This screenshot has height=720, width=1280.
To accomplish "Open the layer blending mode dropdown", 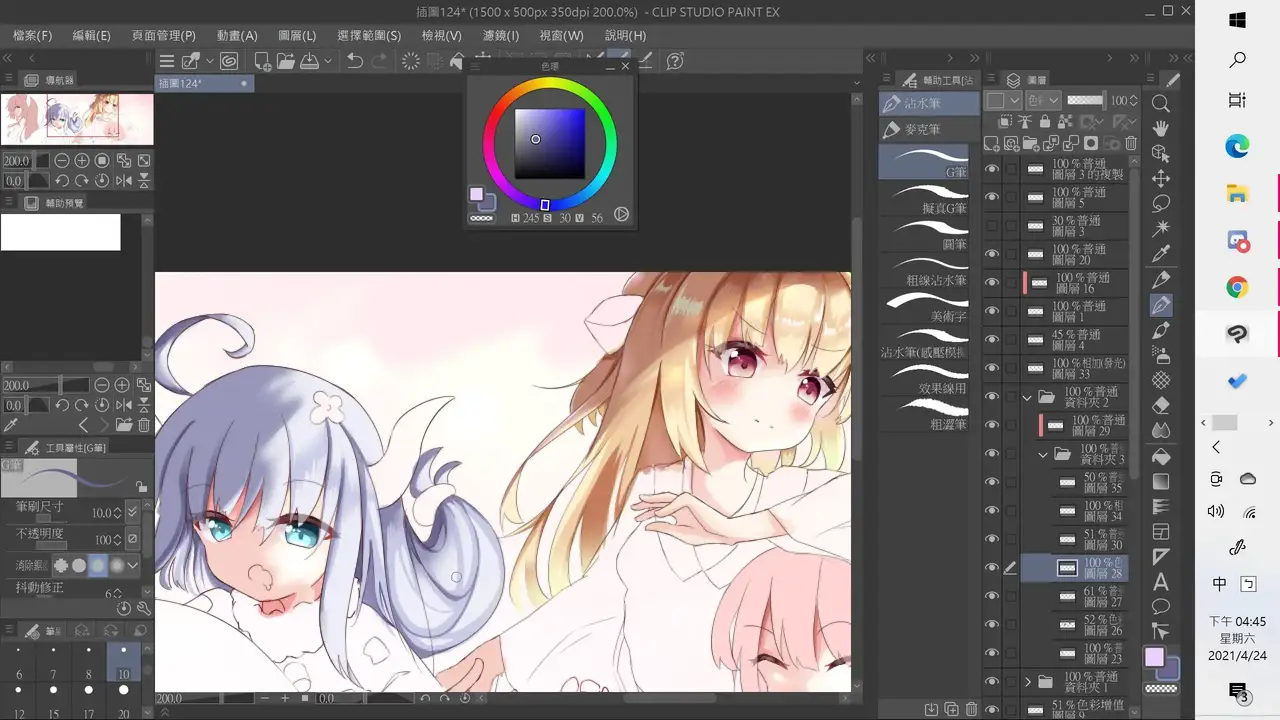I will 1043,101.
